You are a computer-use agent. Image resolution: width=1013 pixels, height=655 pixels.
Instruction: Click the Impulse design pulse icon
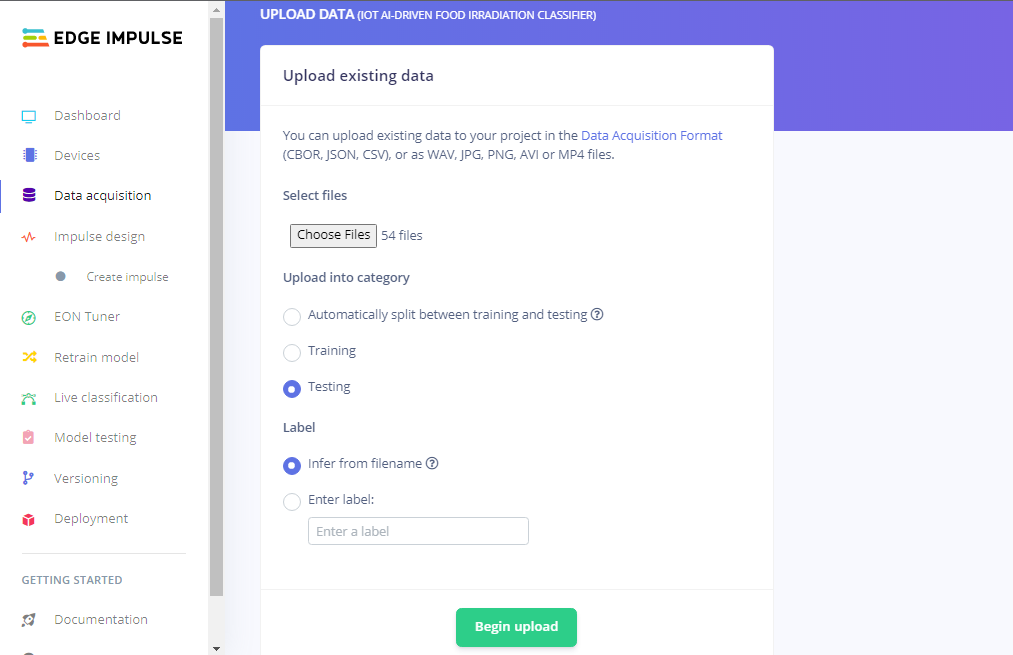tap(29, 237)
